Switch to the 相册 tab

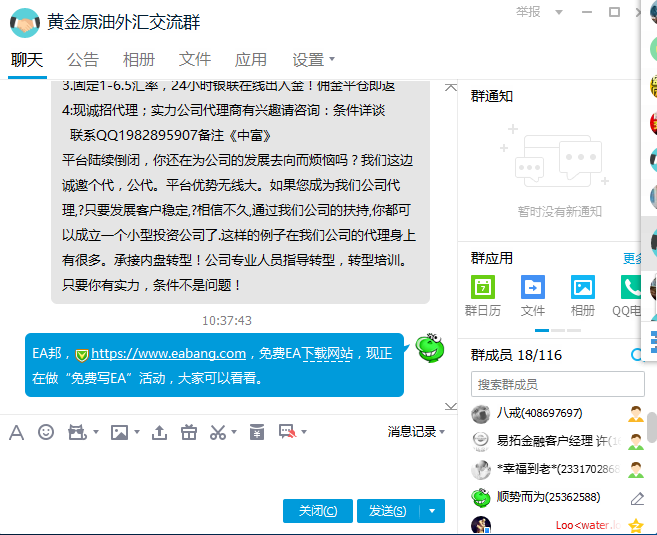pyautogui.click(x=139, y=59)
